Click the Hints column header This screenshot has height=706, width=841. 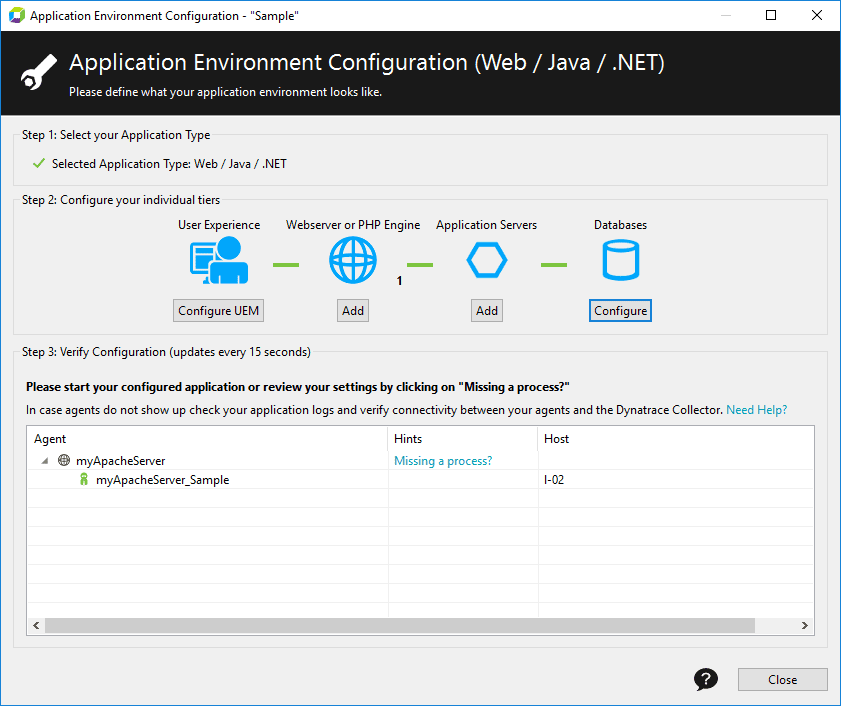tap(463, 439)
